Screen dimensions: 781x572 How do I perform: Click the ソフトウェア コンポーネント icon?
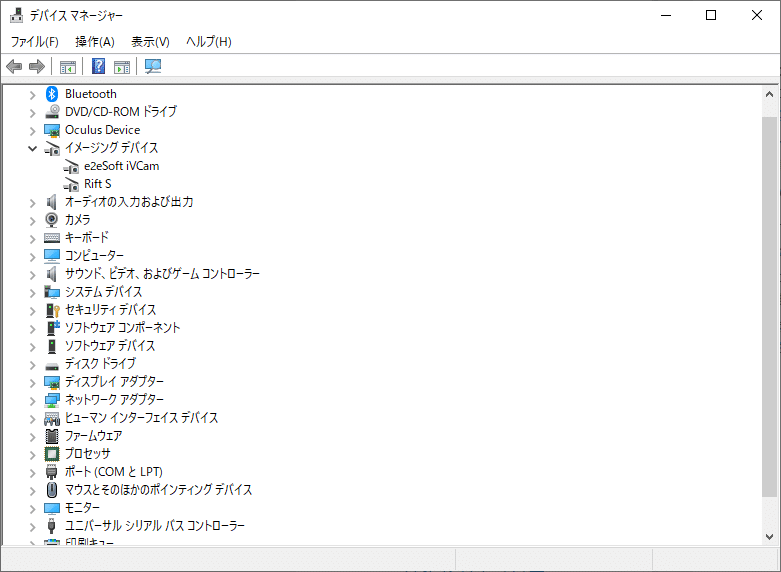click(52, 328)
